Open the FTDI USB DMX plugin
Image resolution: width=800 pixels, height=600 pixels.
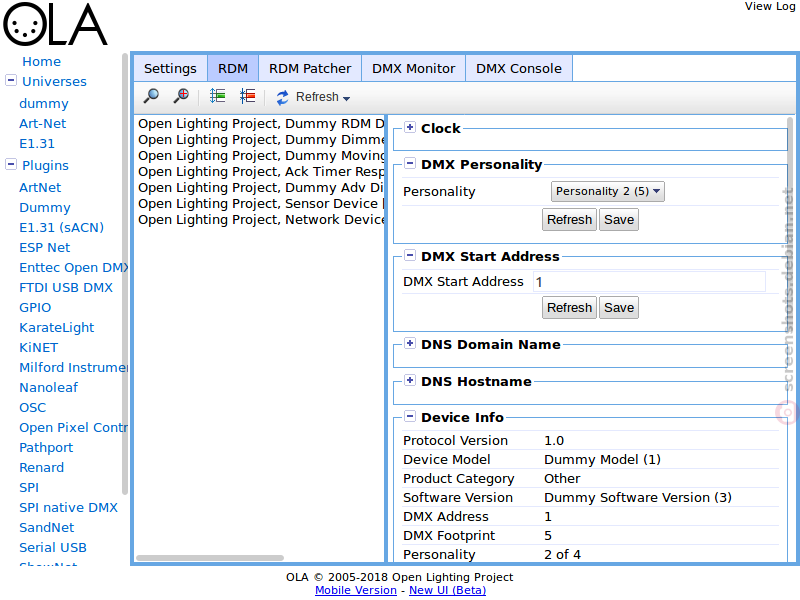pyautogui.click(x=66, y=288)
